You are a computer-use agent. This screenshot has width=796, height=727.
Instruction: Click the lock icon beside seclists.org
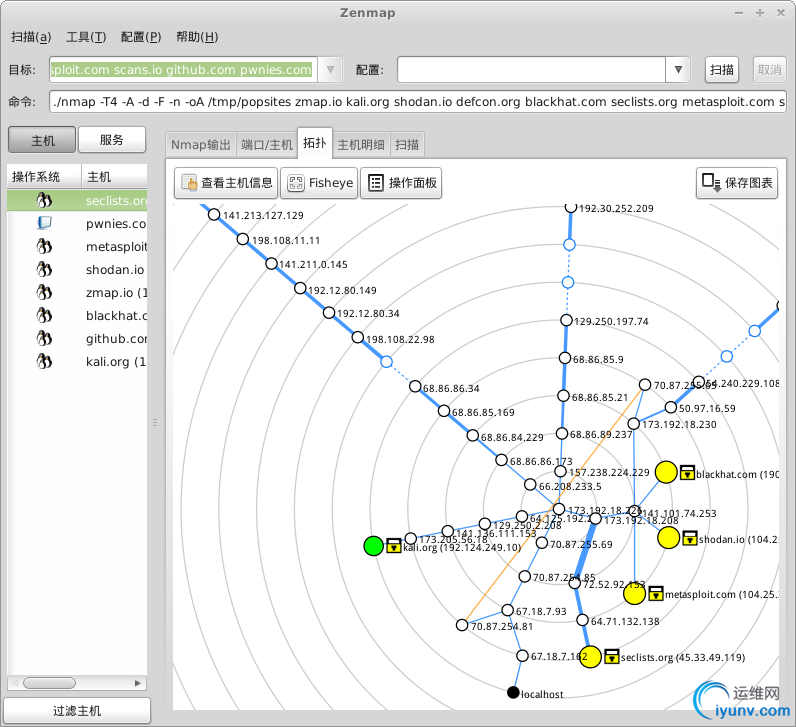(612, 656)
